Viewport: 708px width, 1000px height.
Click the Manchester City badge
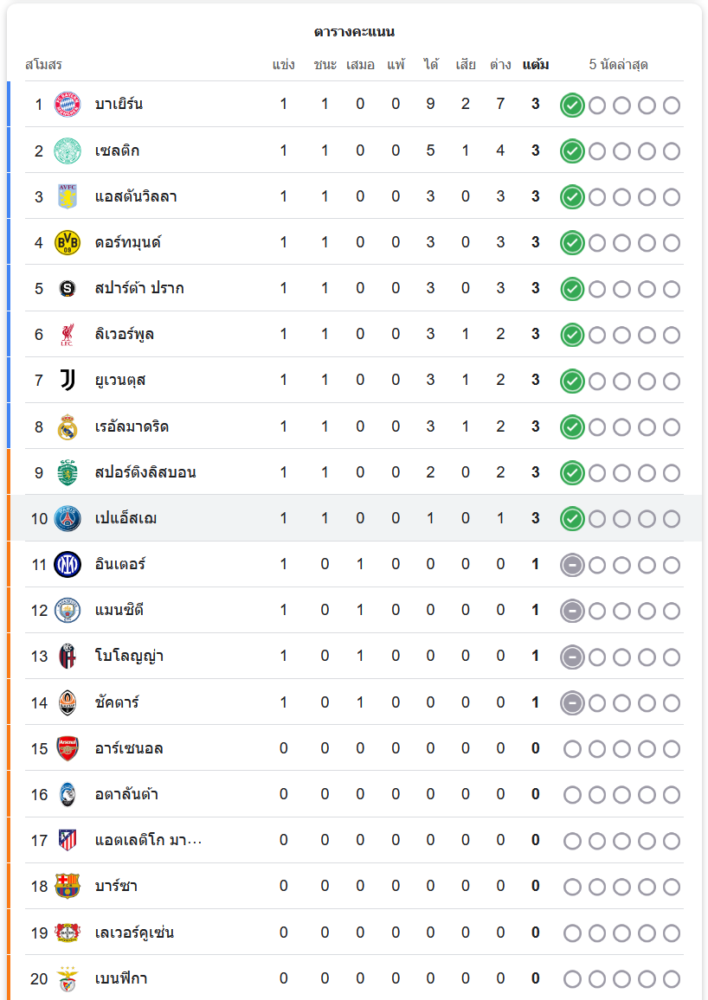(x=67, y=610)
